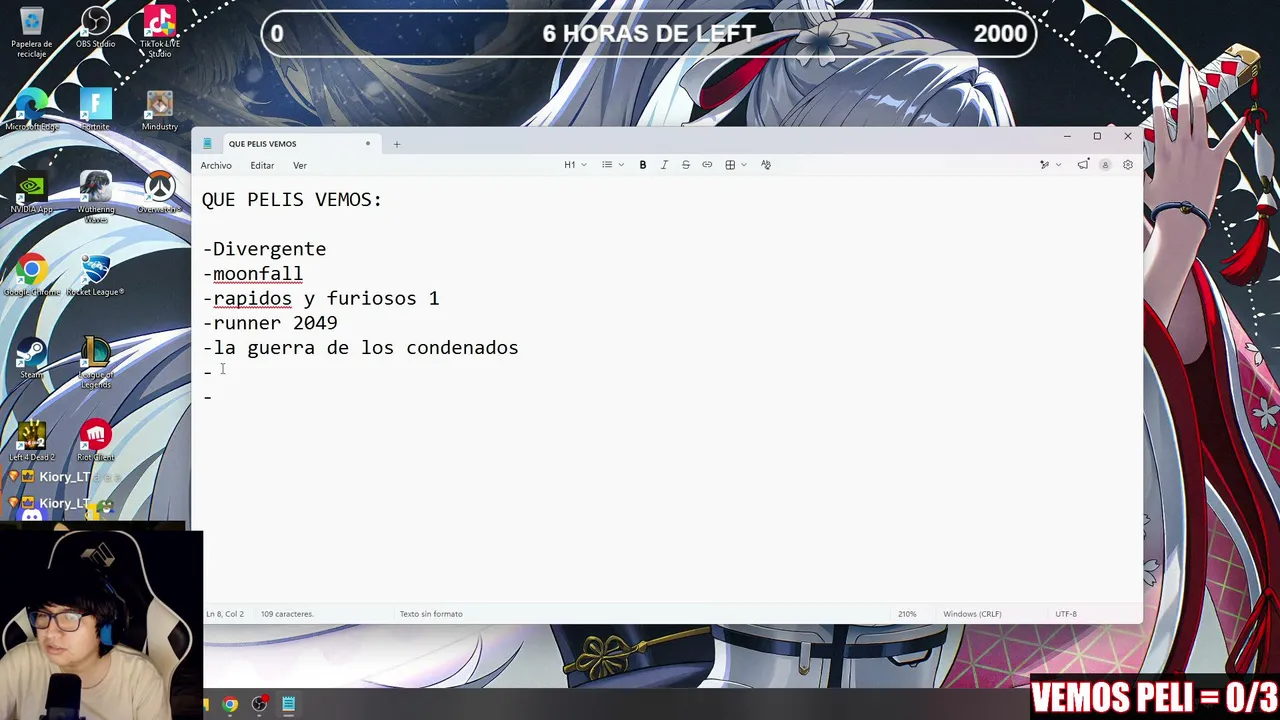Screen dimensions: 1280x720
Task: Apply strikethrough formatting in Notepad
Action: 686,165
